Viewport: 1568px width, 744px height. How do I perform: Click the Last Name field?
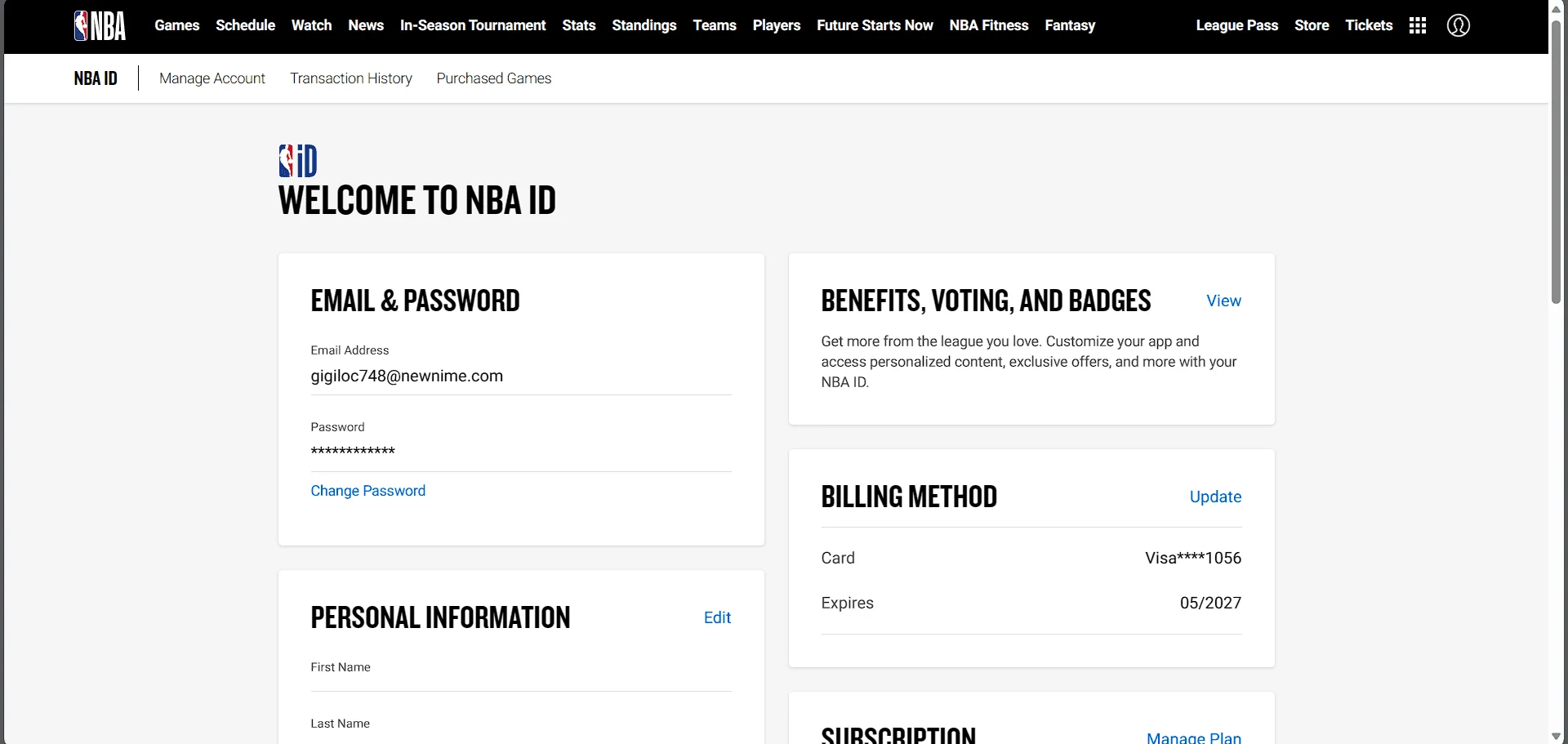click(x=521, y=730)
